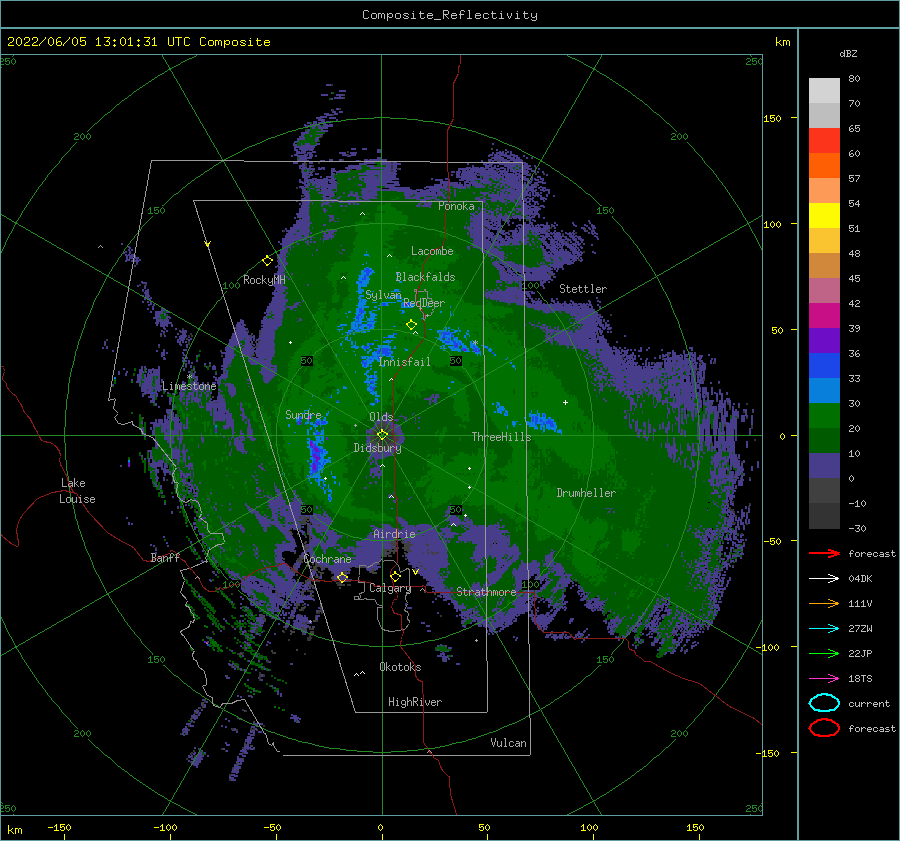Select the blue 33–36 dBZ legend swatch
The height and width of the screenshot is (841, 900).
[x=824, y=366]
